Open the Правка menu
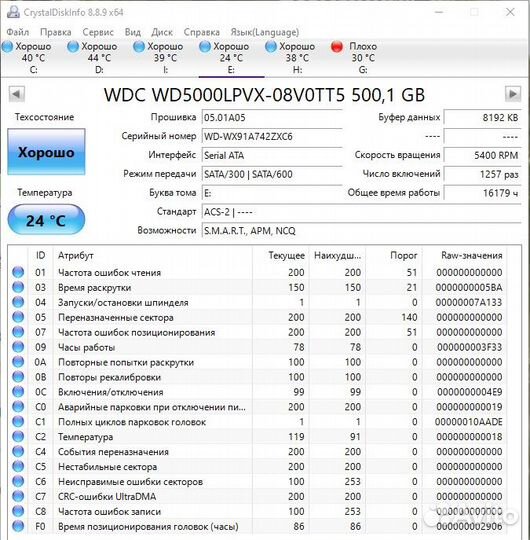Screen dimensions: 530x540 click(55, 32)
